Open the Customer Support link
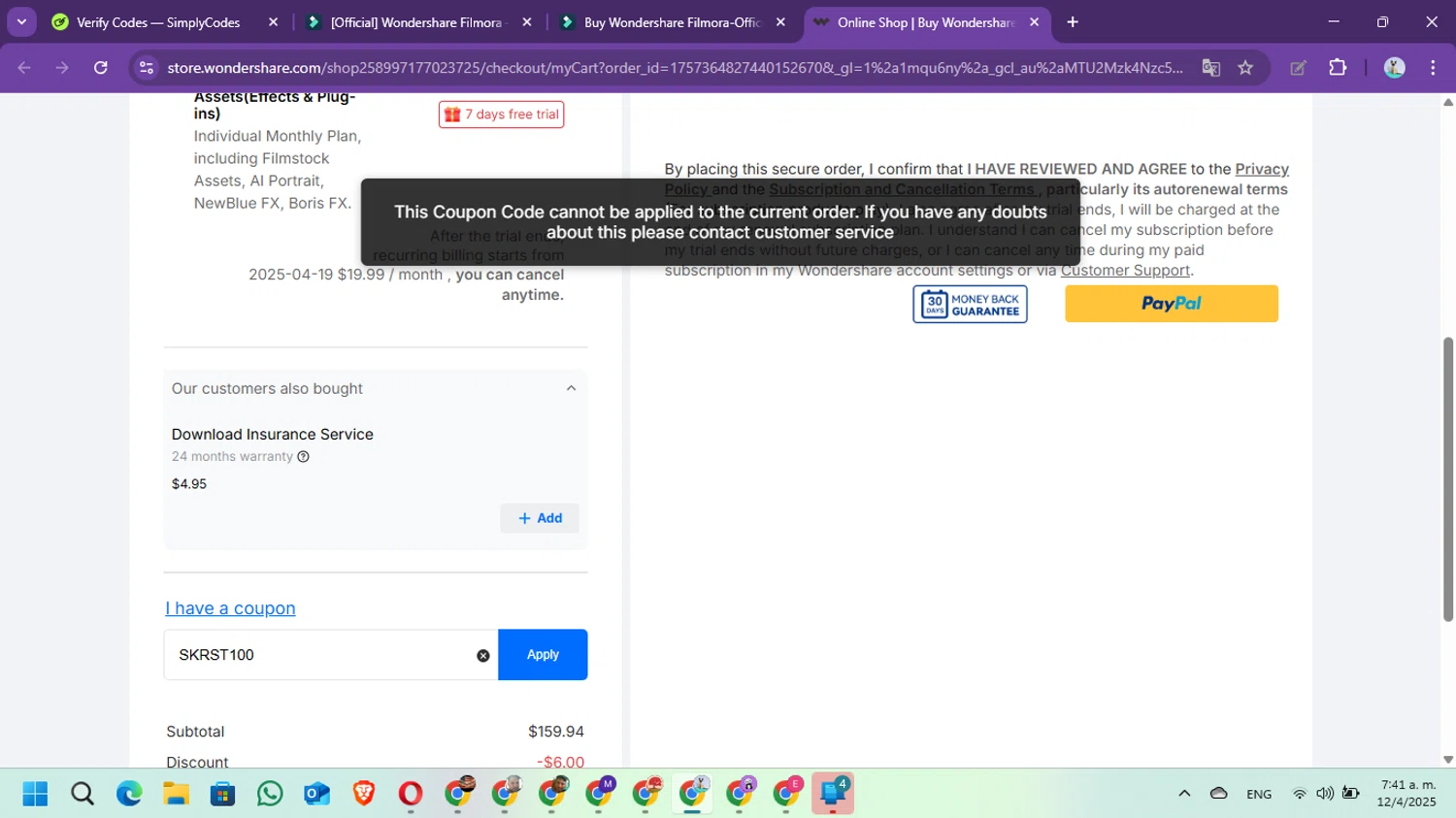The height and width of the screenshot is (818, 1456). [x=1125, y=271]
